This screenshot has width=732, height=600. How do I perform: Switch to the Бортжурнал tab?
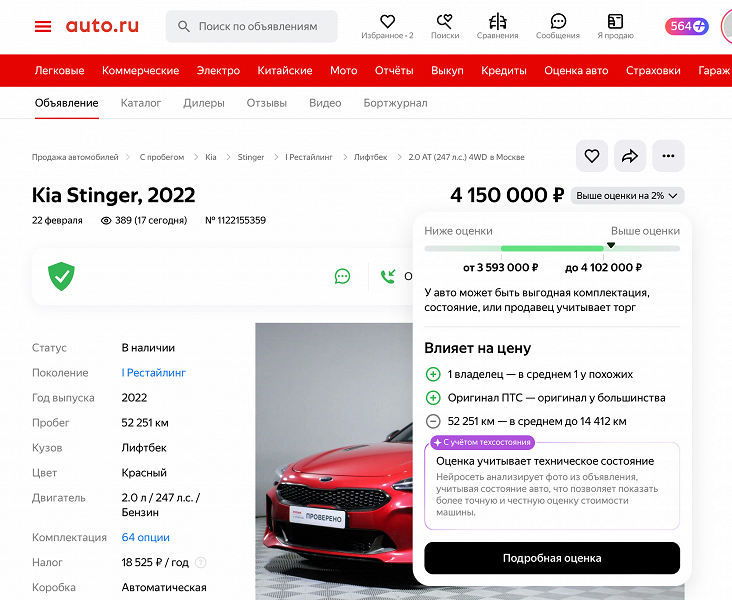tap(395, 103)
